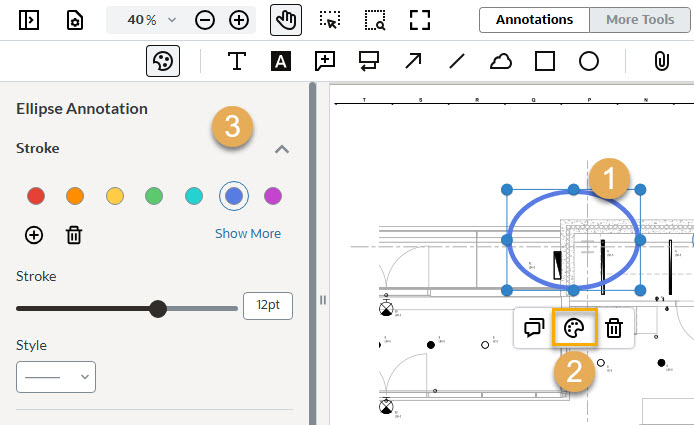Delete the annotation using popup trash icon
Image resolution: width=694 pixels, height=425 pixels.
[615, 328]
